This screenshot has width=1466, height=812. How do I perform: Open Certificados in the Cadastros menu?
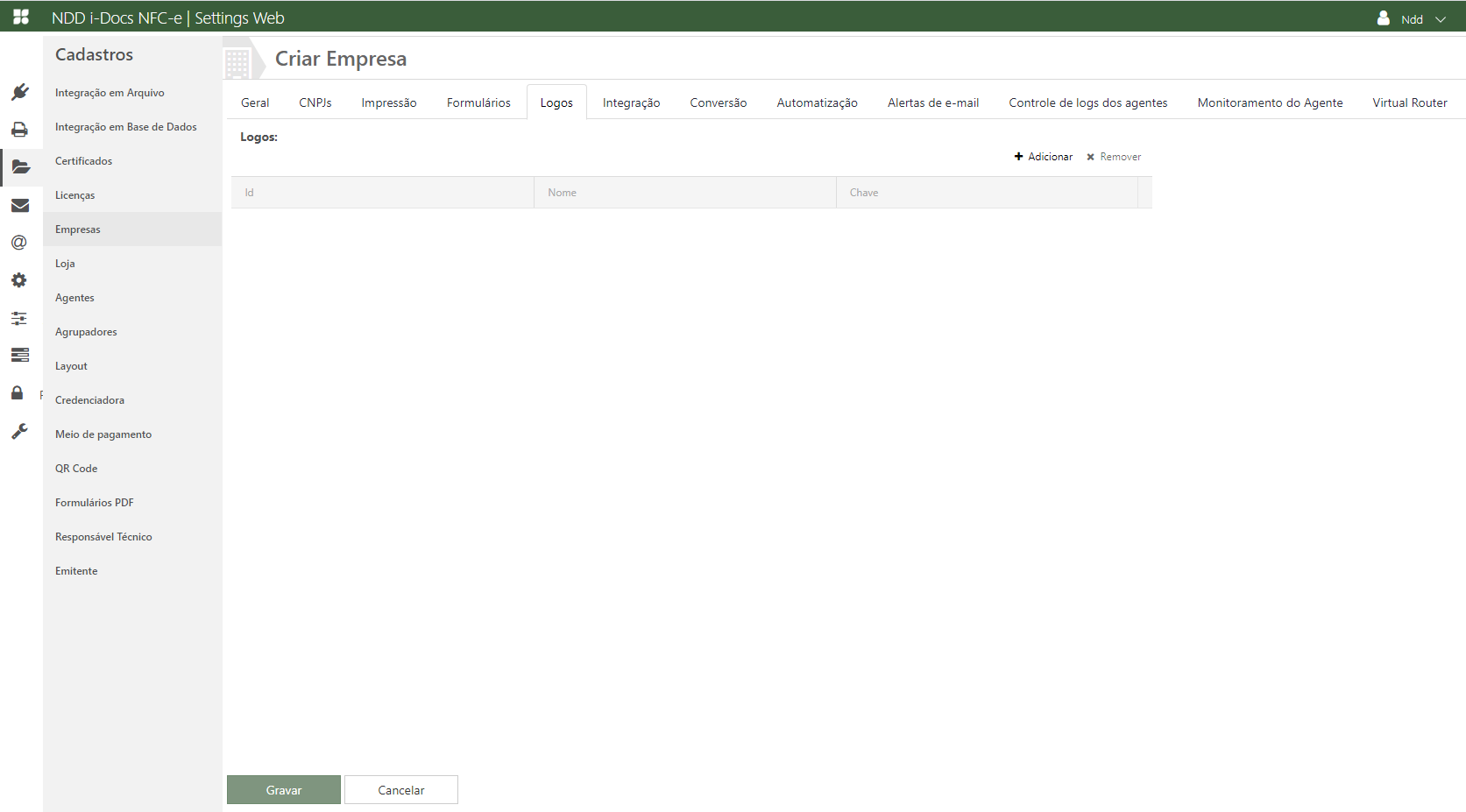pos(83,161)
